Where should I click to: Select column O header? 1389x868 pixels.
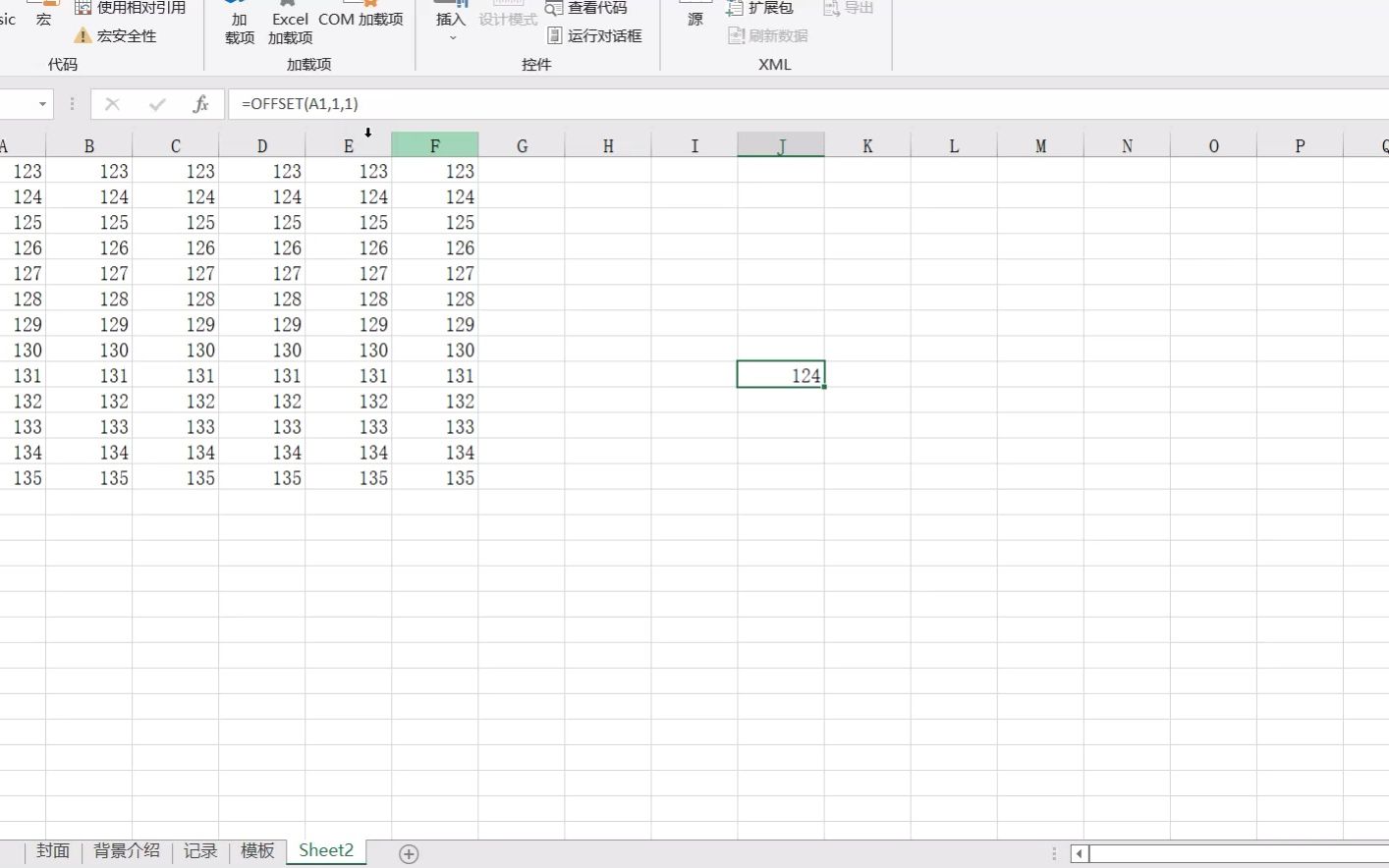click(1213, 145)
